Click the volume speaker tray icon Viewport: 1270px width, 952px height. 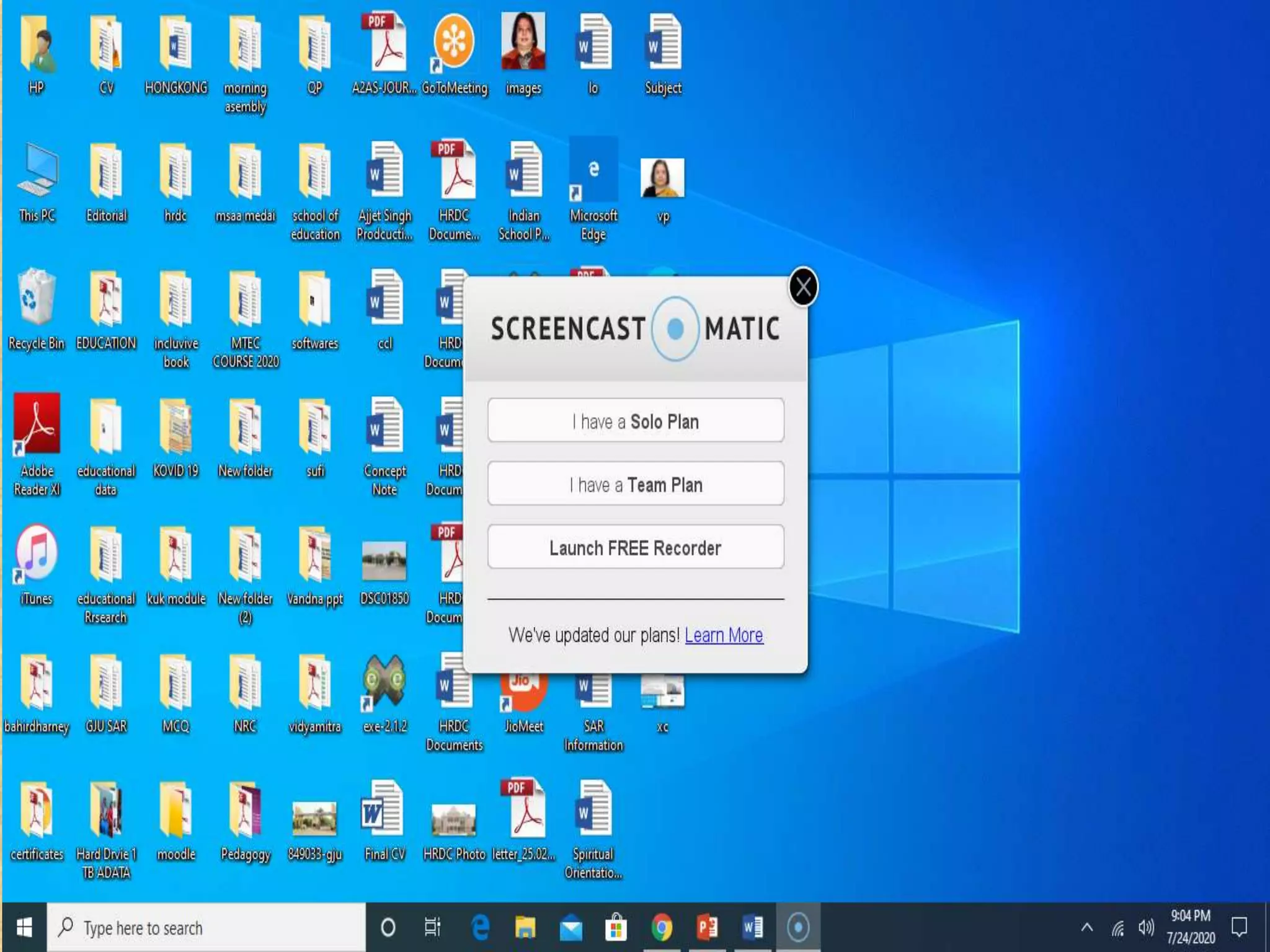click(x=1146, y=927)
